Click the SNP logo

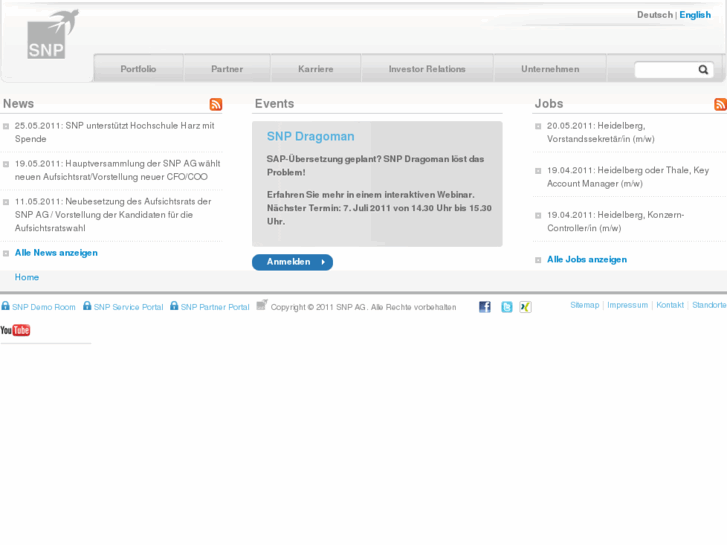52,34
